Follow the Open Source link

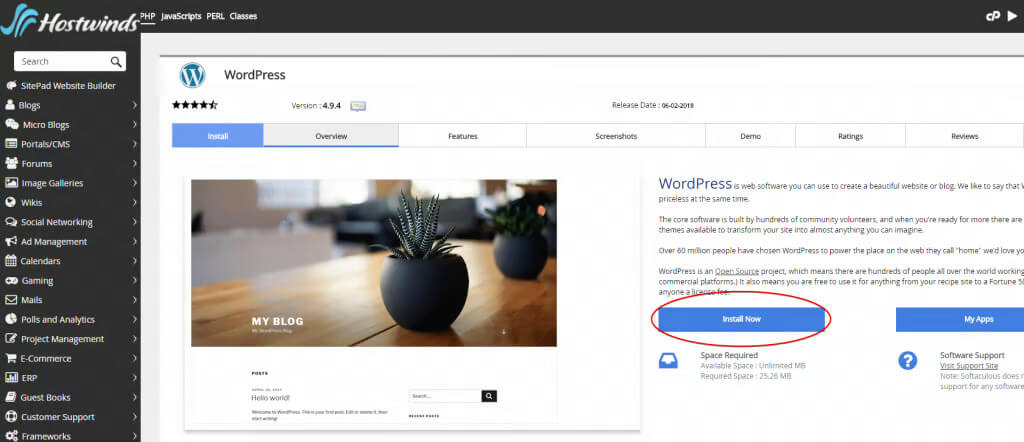(739, 271)
